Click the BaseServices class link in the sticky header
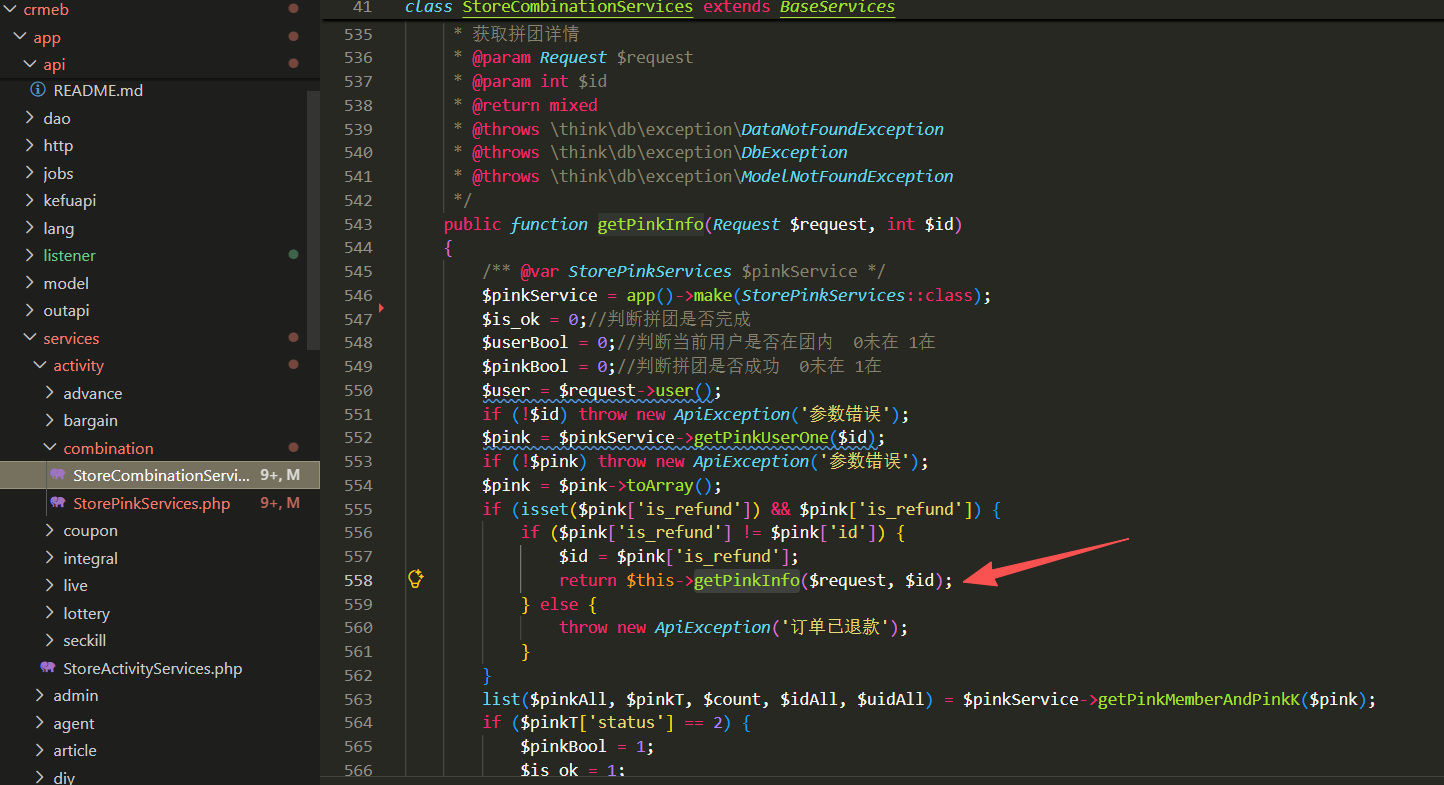 point(837,8)
